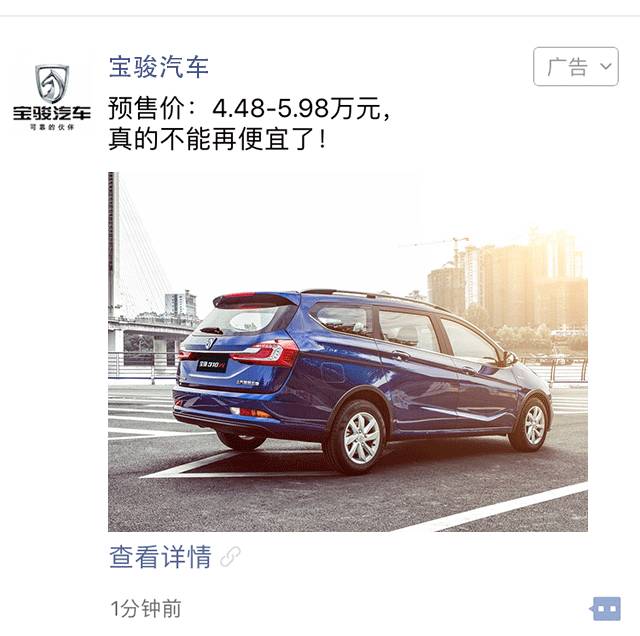Click the 宝骏汽车 wordmark under the avatar emblem
The width and height of the screenshot is (640, 636).
(52, 113)
